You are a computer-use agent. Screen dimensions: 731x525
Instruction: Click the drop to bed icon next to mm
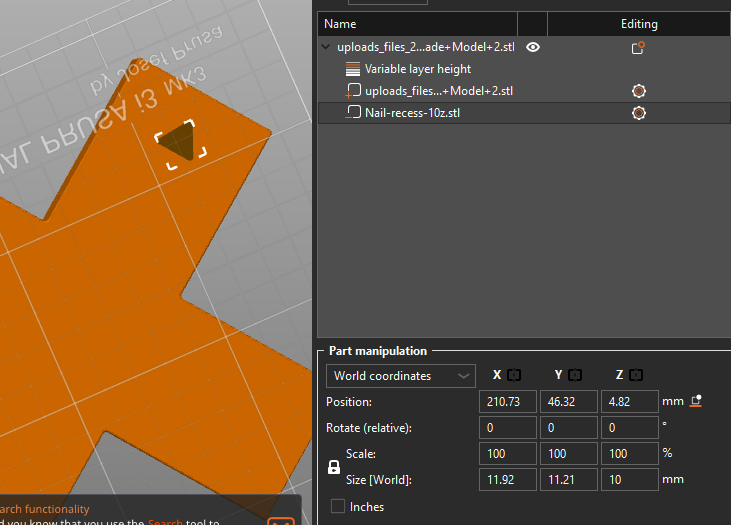[x=696, y=401]
